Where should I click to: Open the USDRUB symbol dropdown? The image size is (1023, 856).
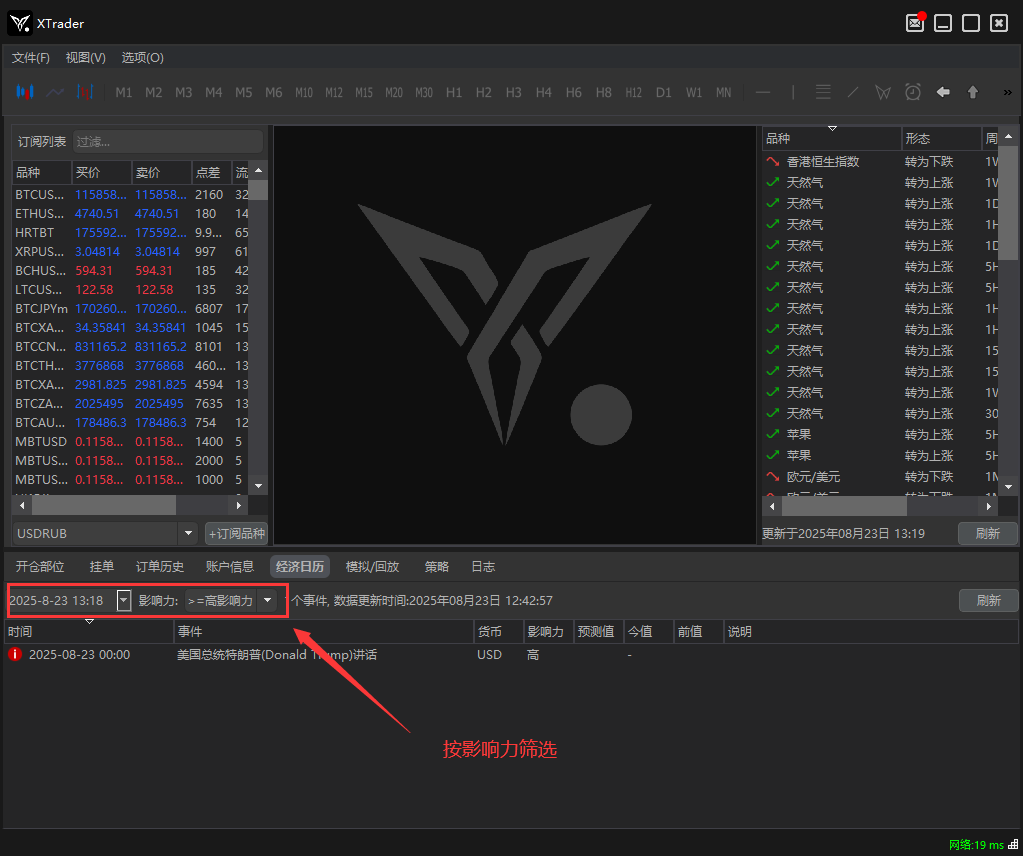[188, 533]
